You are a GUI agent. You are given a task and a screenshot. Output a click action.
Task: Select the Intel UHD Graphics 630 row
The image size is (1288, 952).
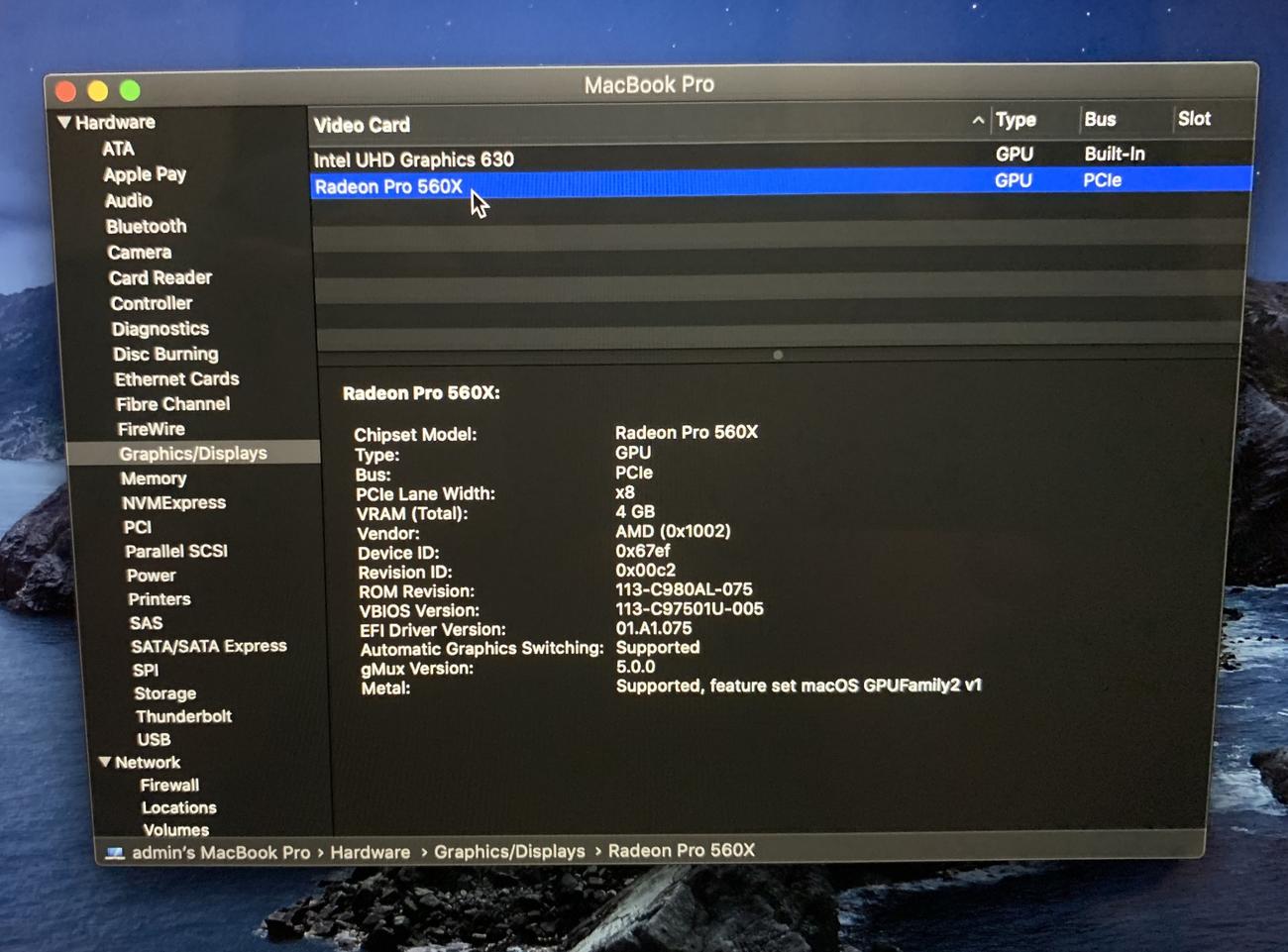click(x=780, y=157)
